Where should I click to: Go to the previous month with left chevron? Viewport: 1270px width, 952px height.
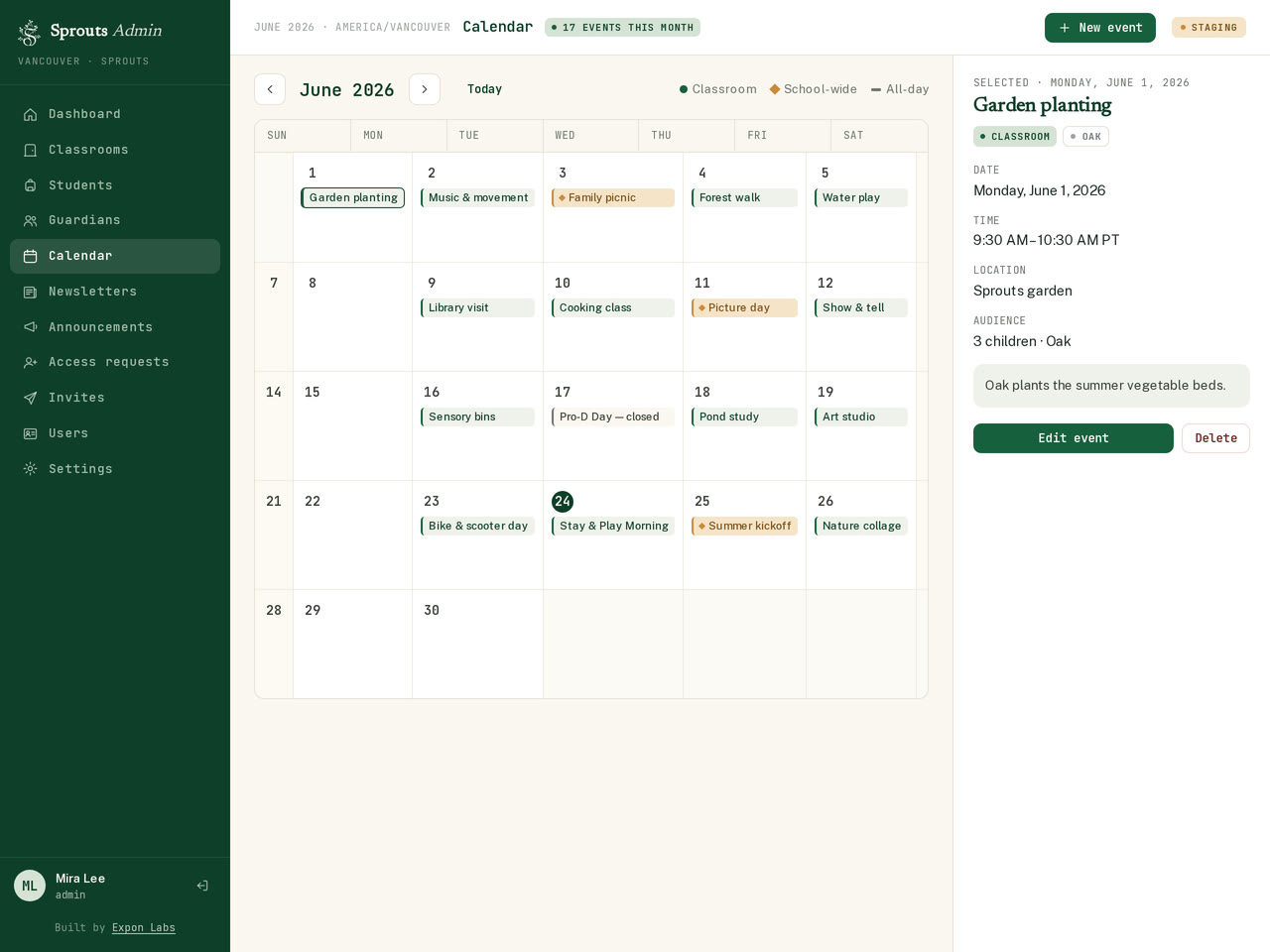pos(270,89)
